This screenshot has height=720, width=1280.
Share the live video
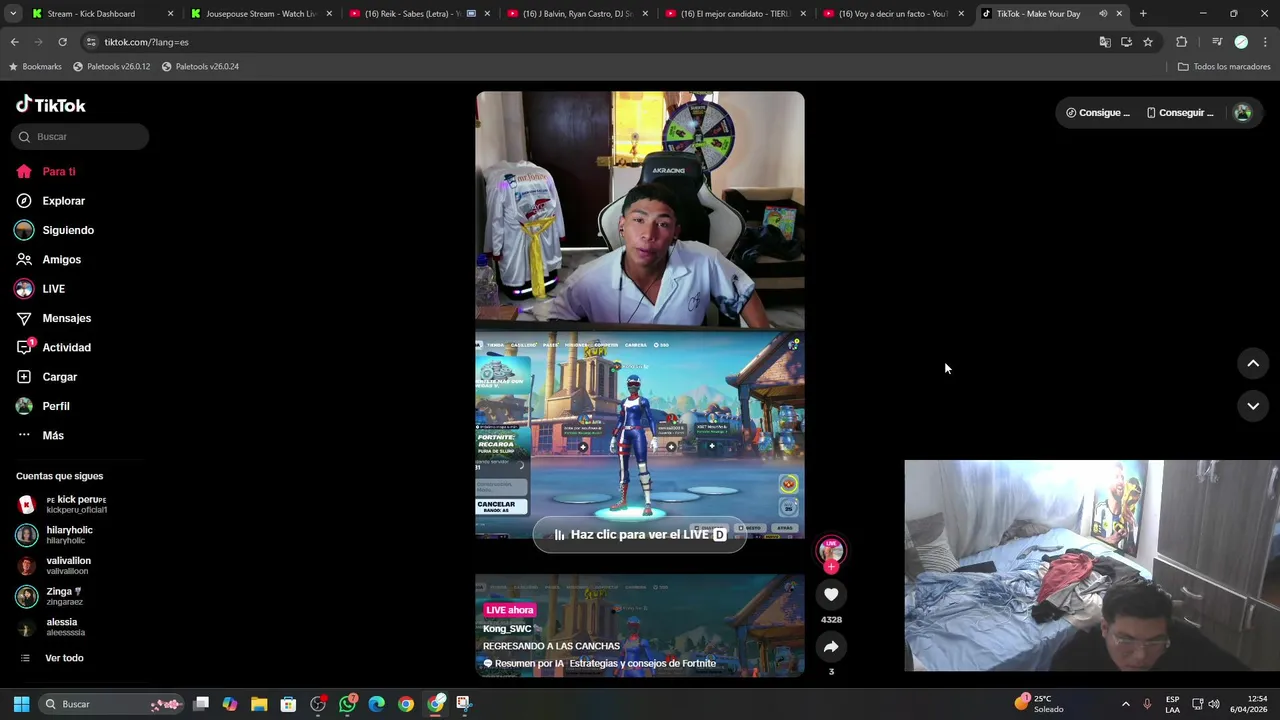[831, 647]
